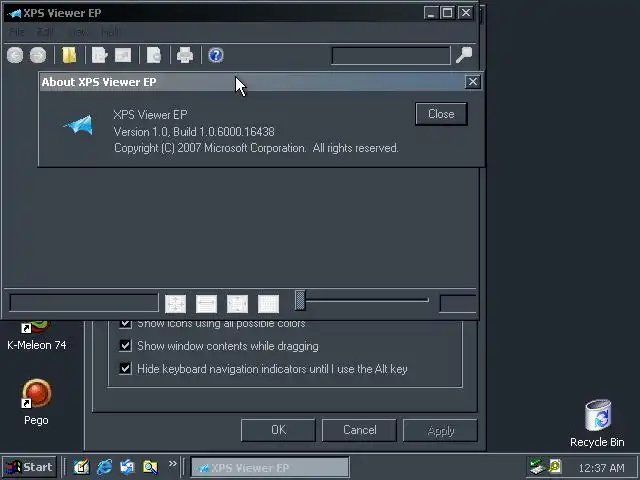
Task: Select the Pego desktop shortcut
Action: coord(36,402)
